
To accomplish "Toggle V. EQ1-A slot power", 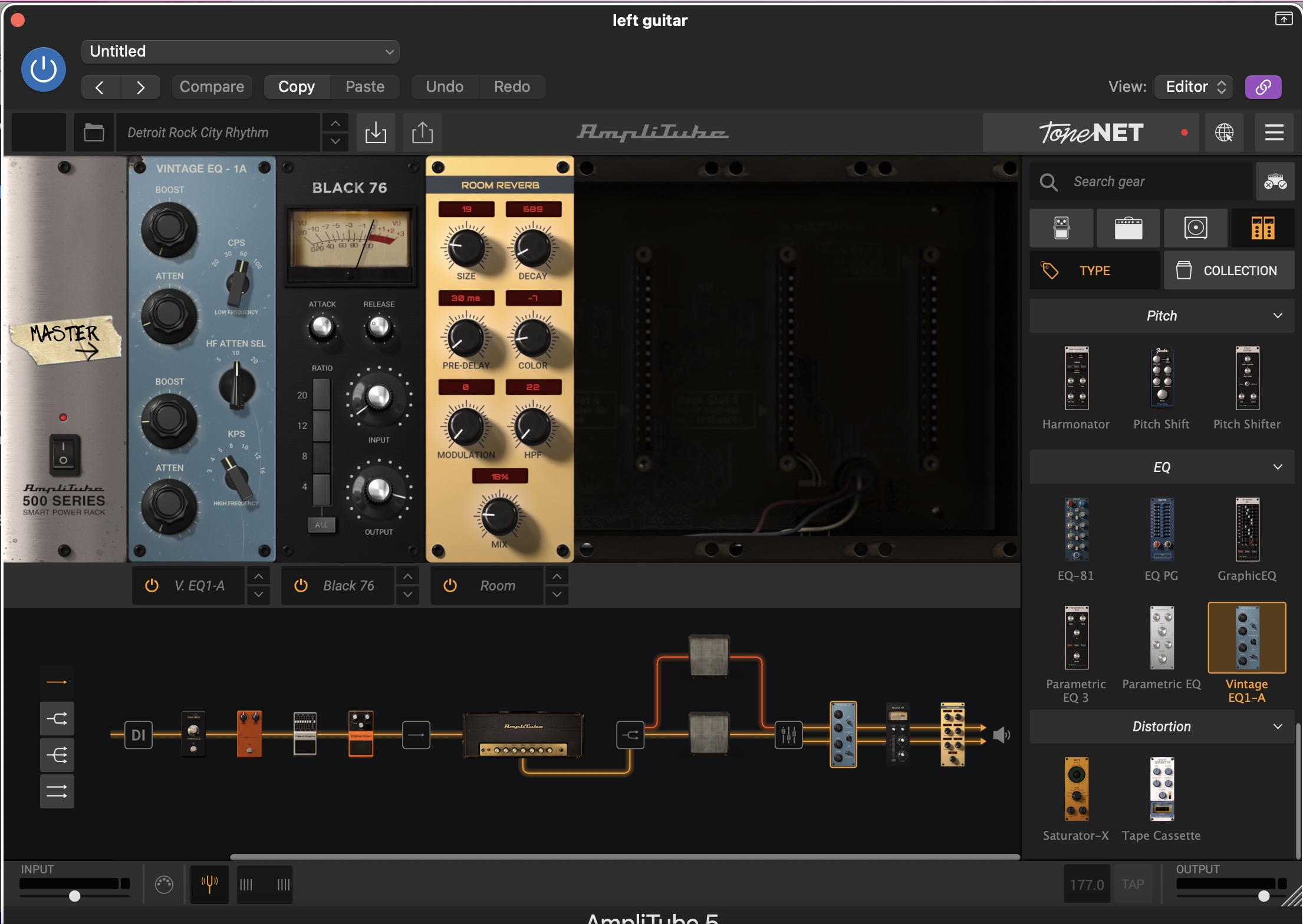I will pos(152,585).
